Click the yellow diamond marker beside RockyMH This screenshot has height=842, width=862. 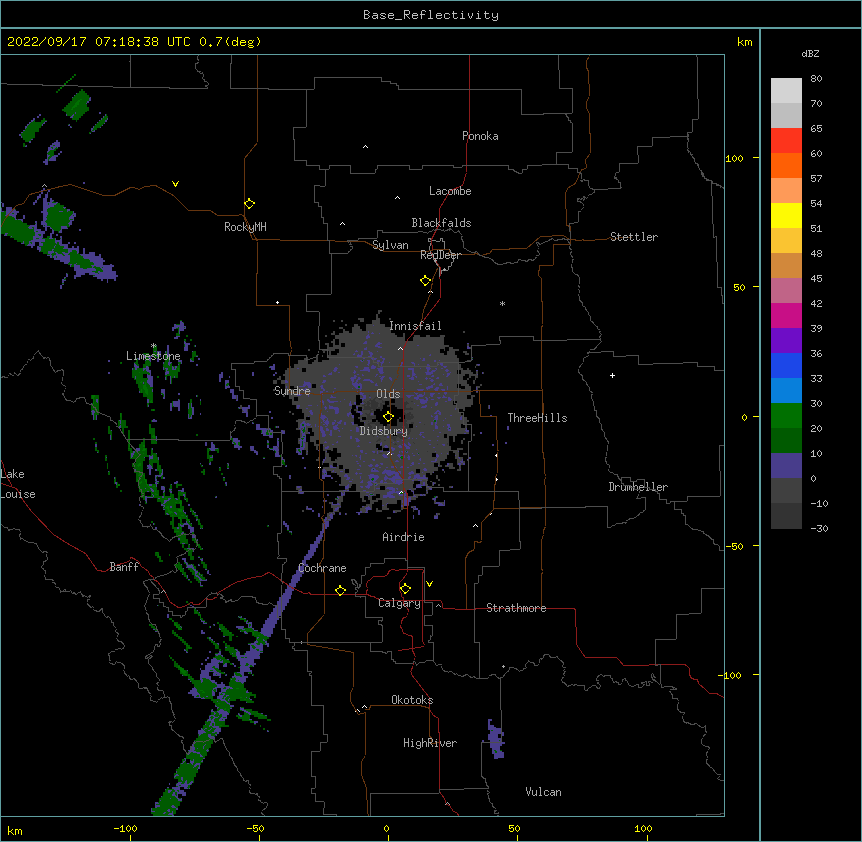pyautogui.click(x=250, y=204)
